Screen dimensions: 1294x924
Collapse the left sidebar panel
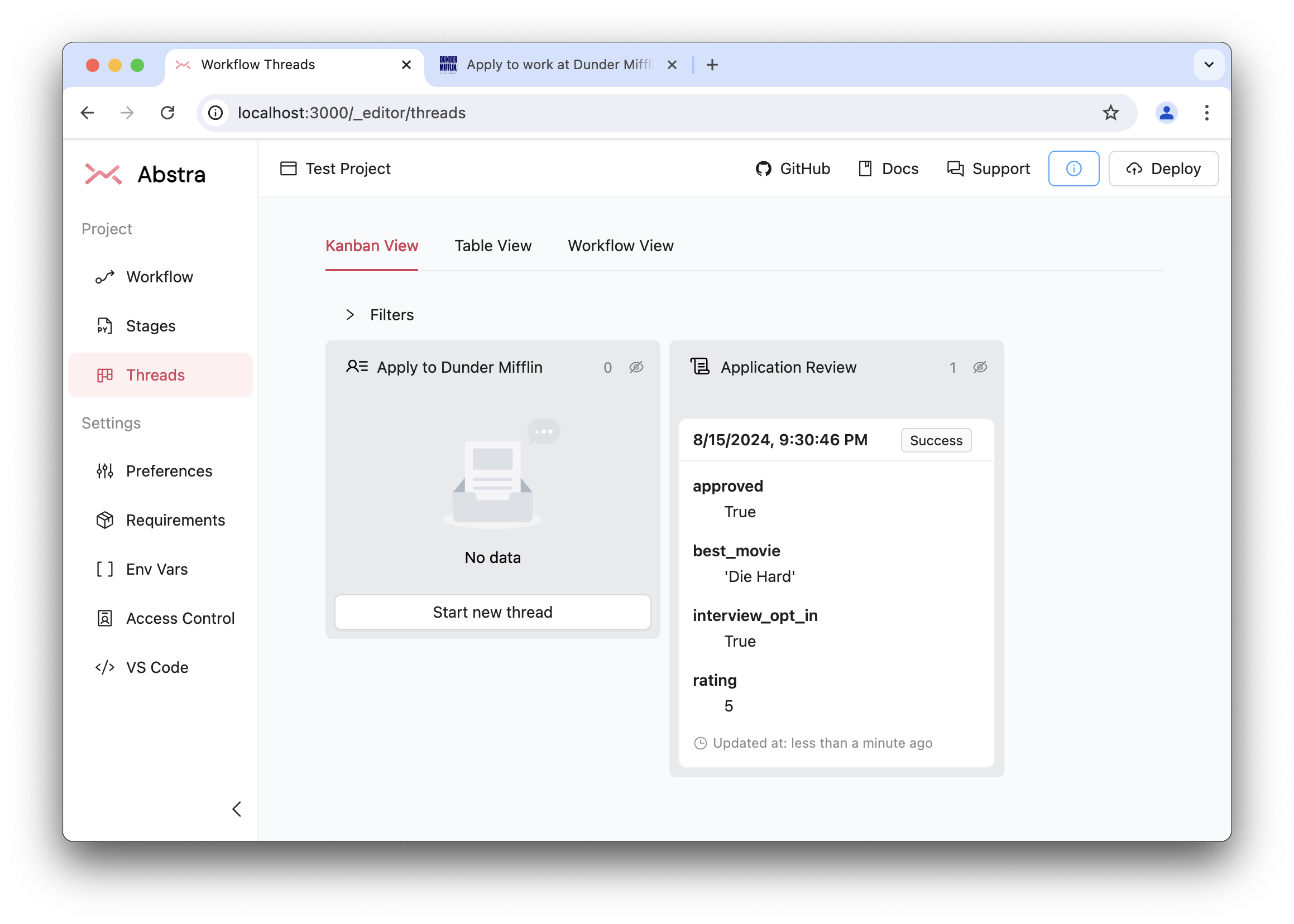[237, 809]
